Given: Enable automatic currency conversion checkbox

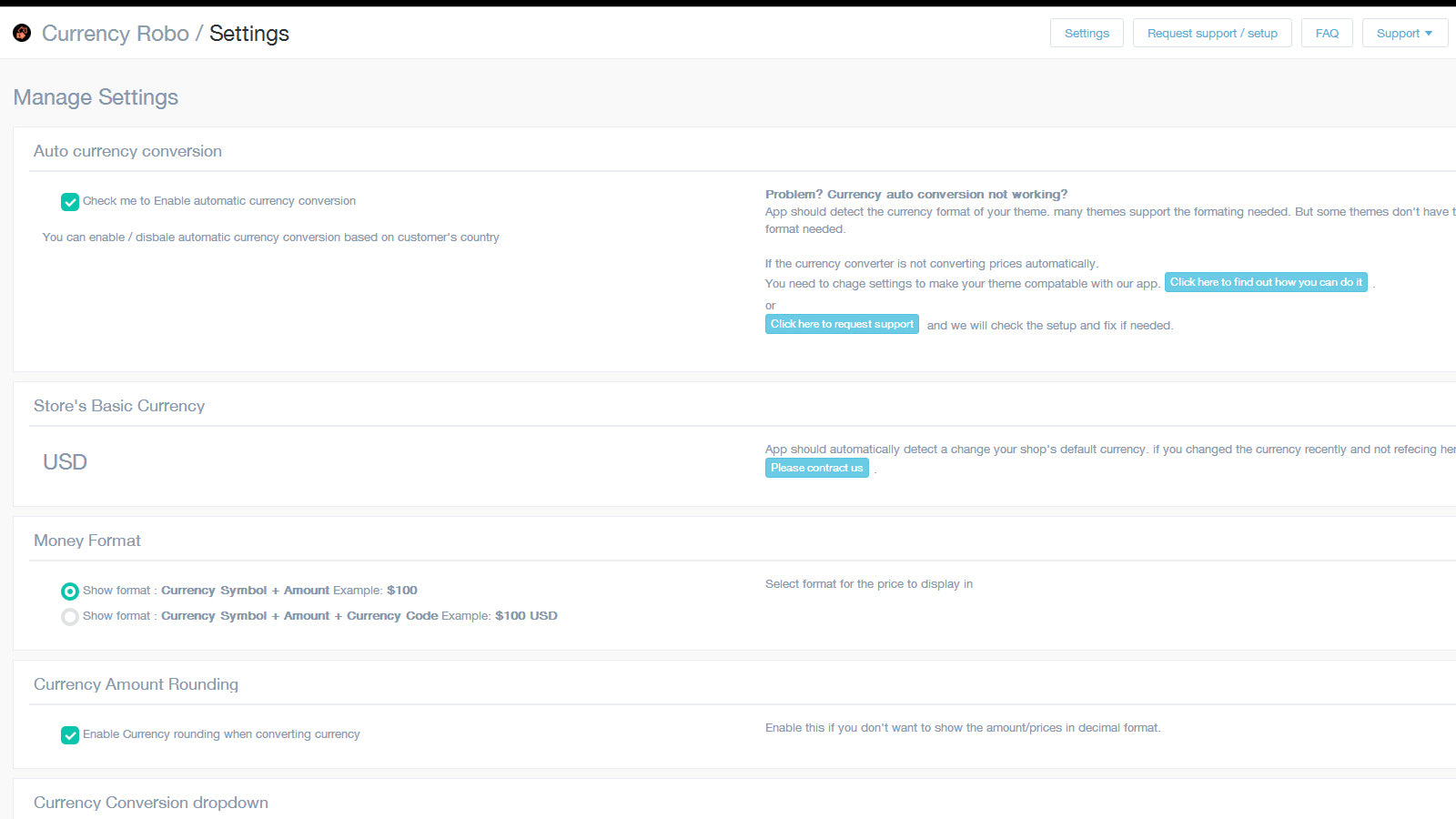Looking at the screenshot, I should click(70, 201).
